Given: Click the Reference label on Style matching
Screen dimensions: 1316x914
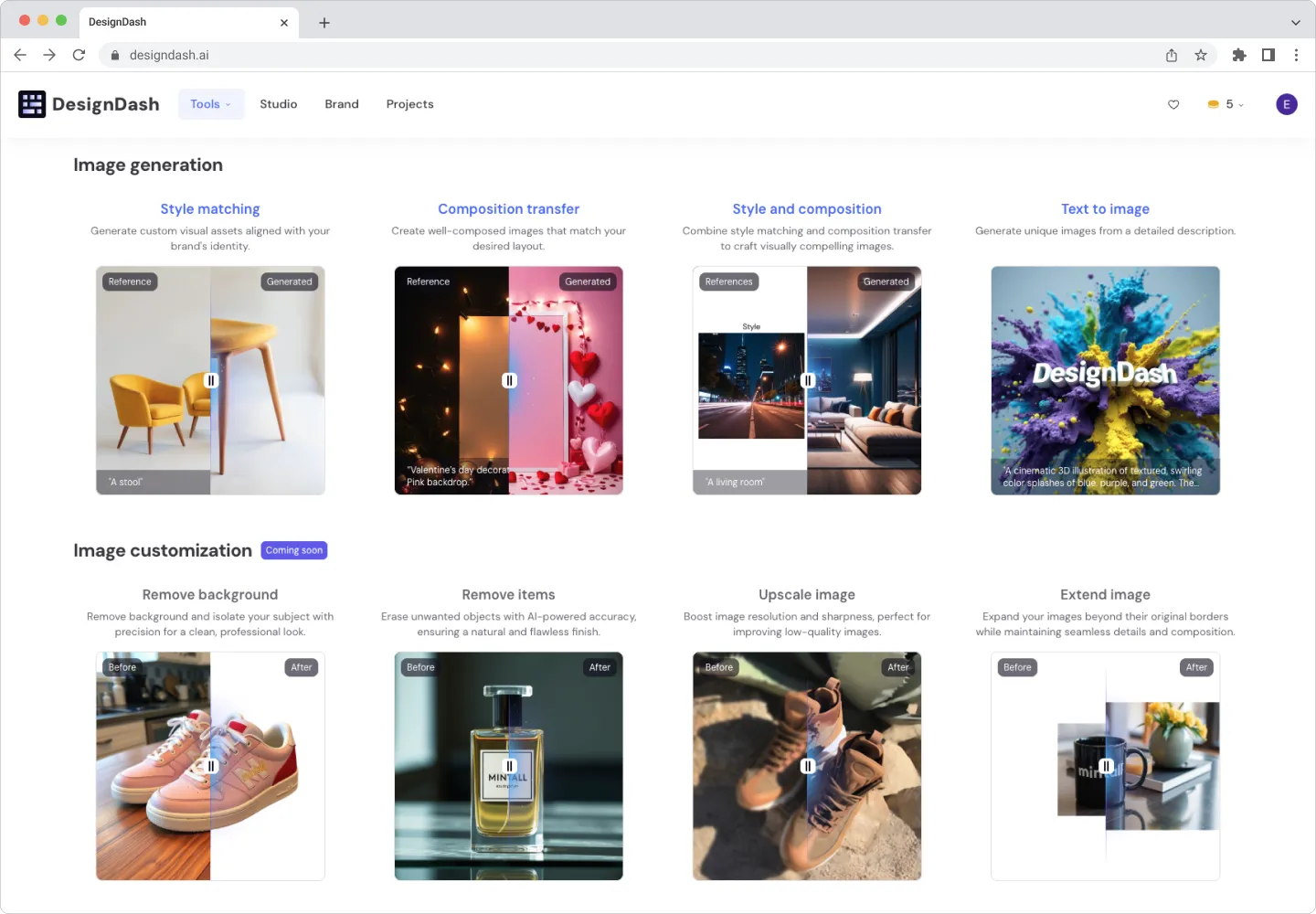Looking at the screenshot, I should coord(130,282).
